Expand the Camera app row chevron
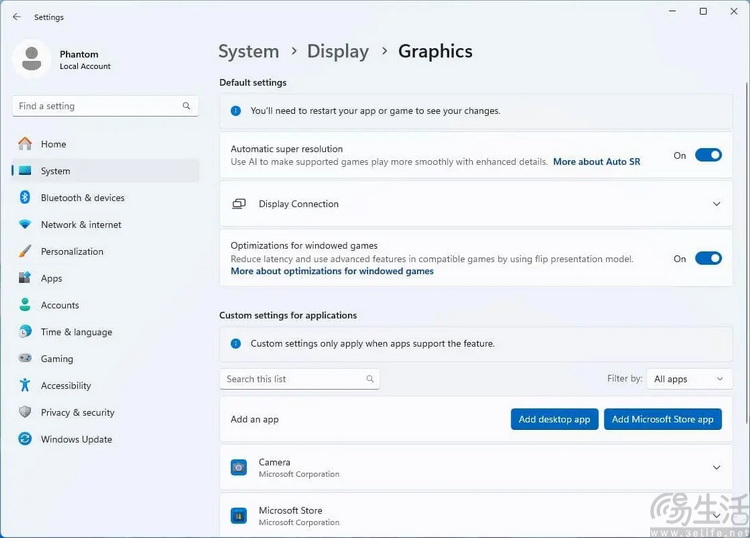 pos(717,467)
